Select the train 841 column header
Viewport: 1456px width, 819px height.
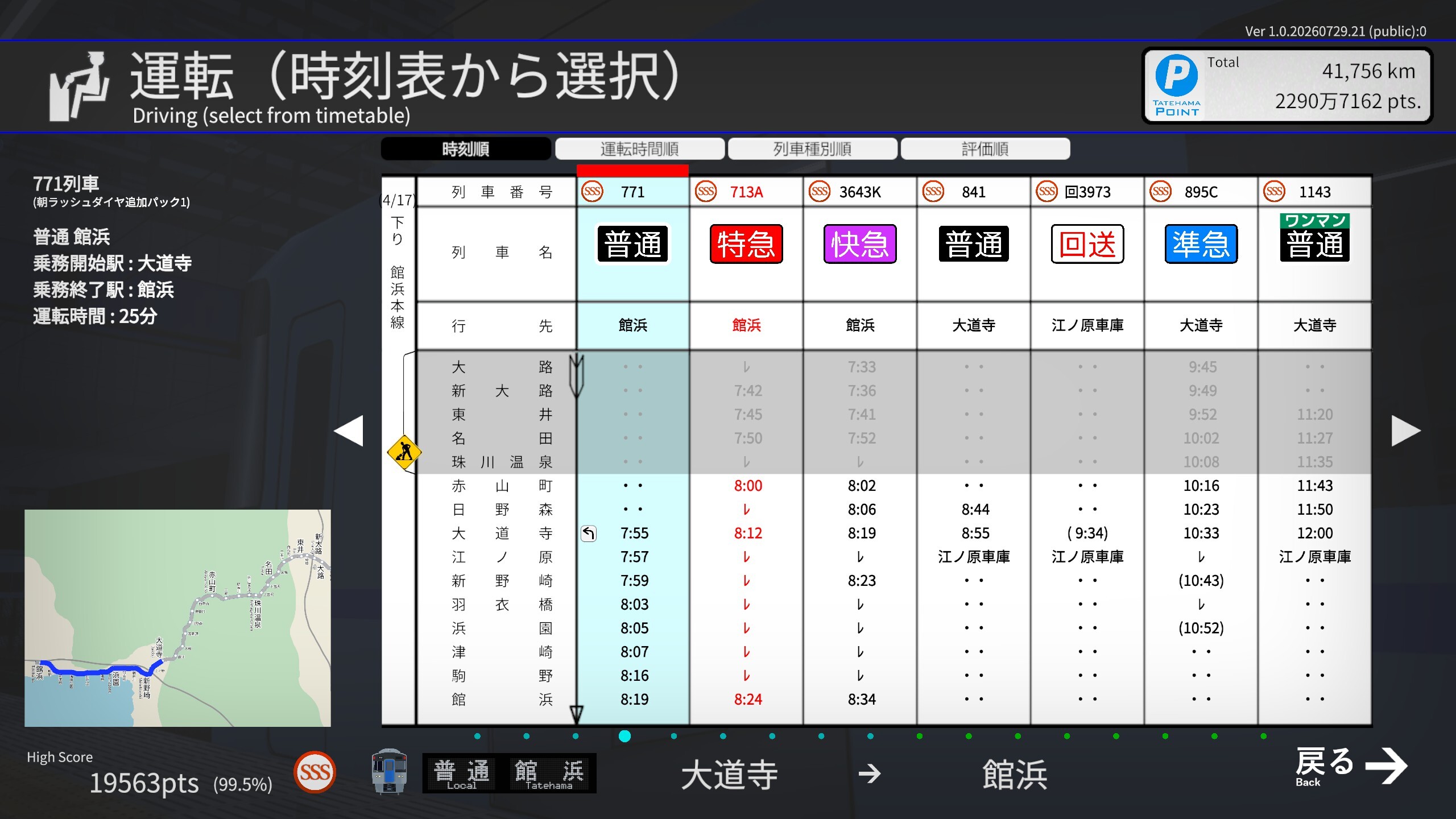[974, 192]
